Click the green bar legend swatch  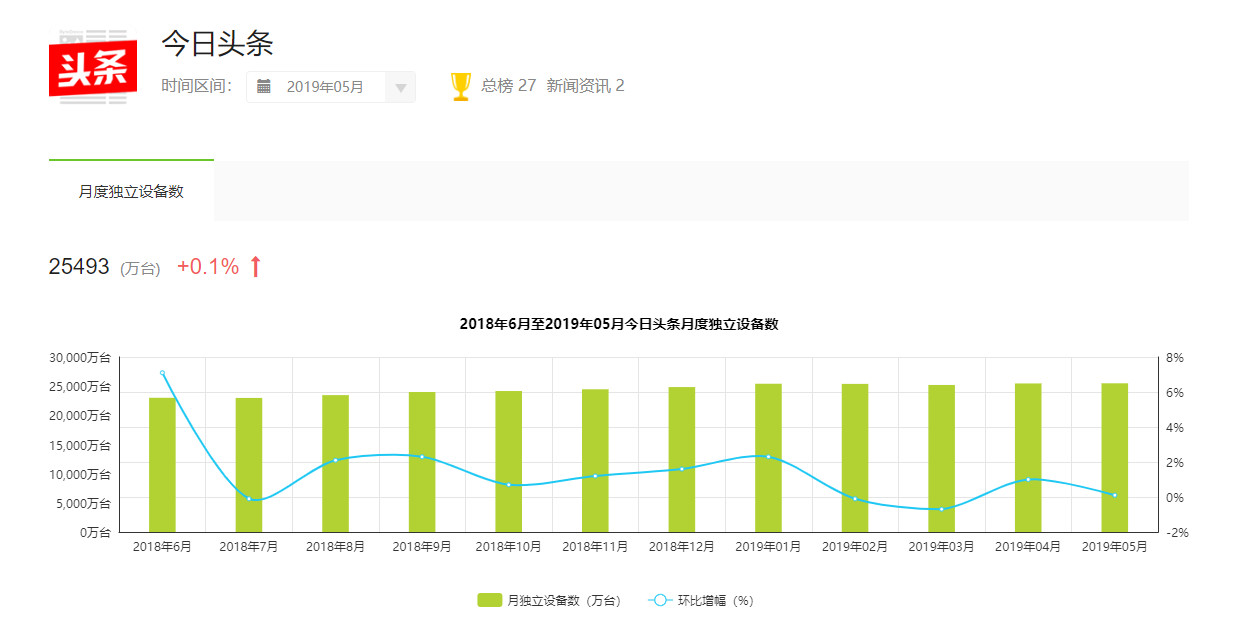tap(489, 600)
